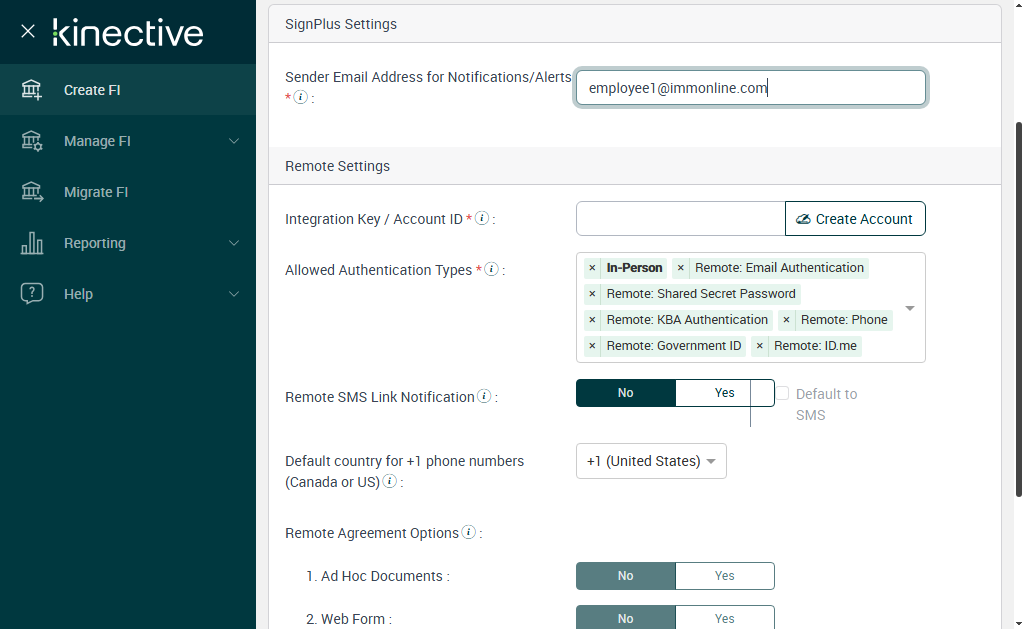Click the Sender Email Address input field

[751, 88]
